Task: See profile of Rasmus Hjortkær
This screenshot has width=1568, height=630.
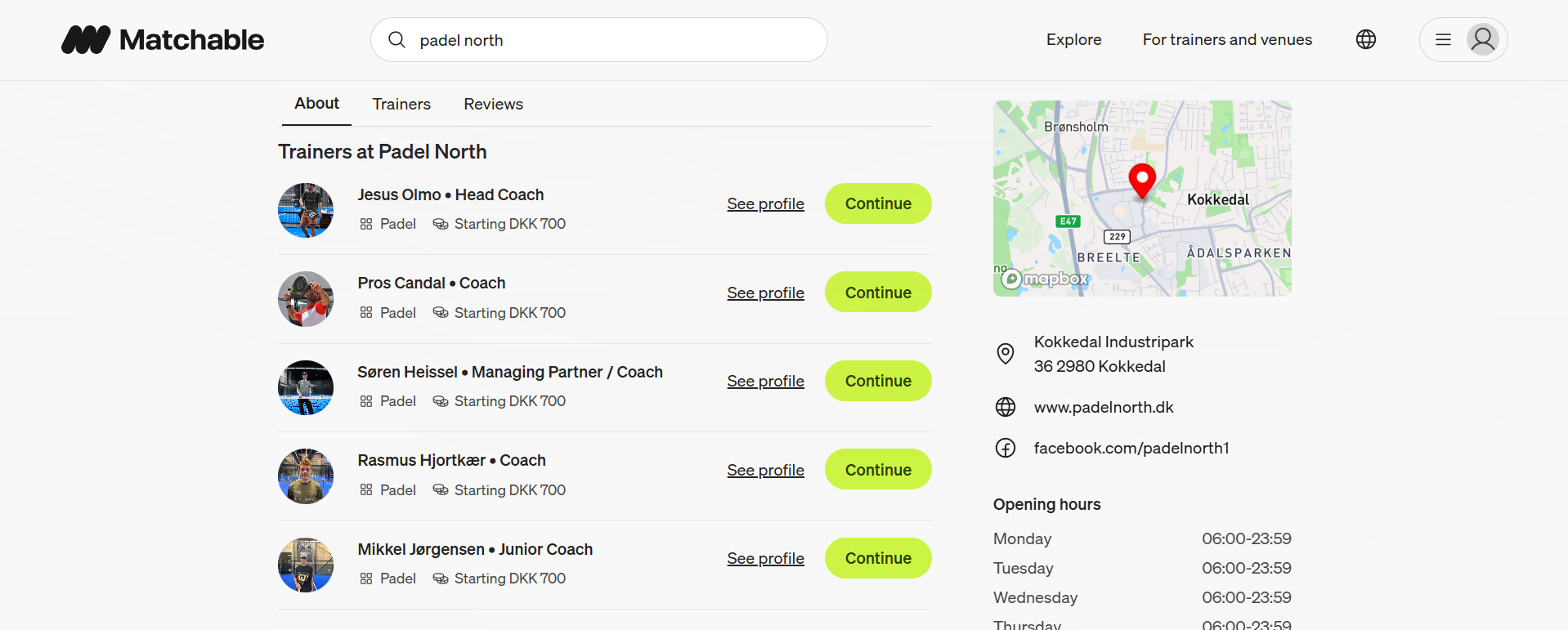Action: tap(765, 470)
